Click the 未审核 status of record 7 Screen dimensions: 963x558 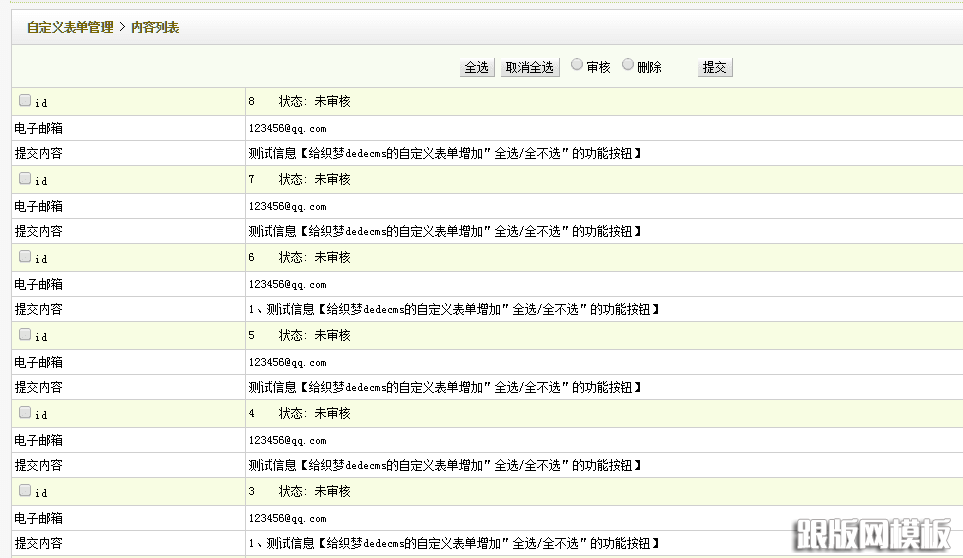point(332,180)
